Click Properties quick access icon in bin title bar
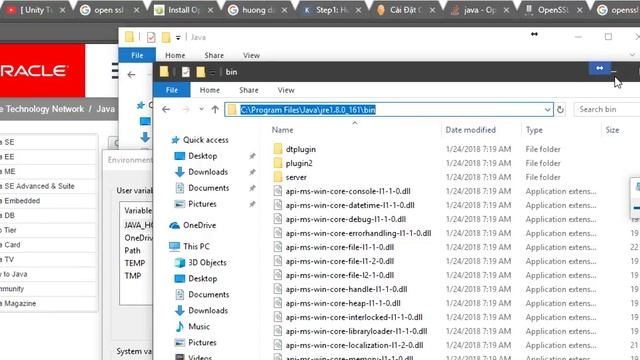Image resolution: width=640 pixels, height=360 pixels. click(186, 72)
